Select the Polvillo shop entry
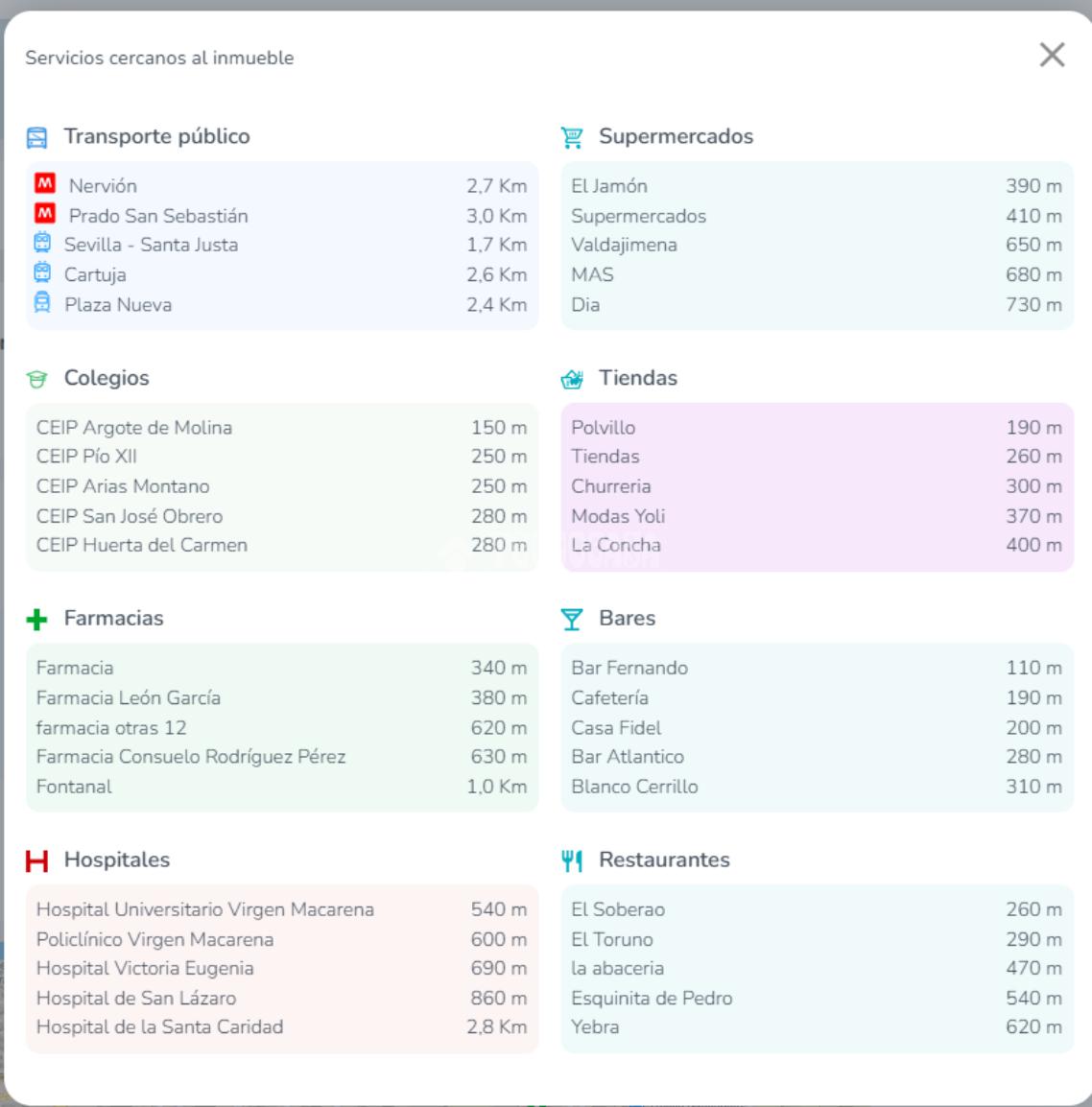Screen dimensions: 1092x1107 point(603,428)
